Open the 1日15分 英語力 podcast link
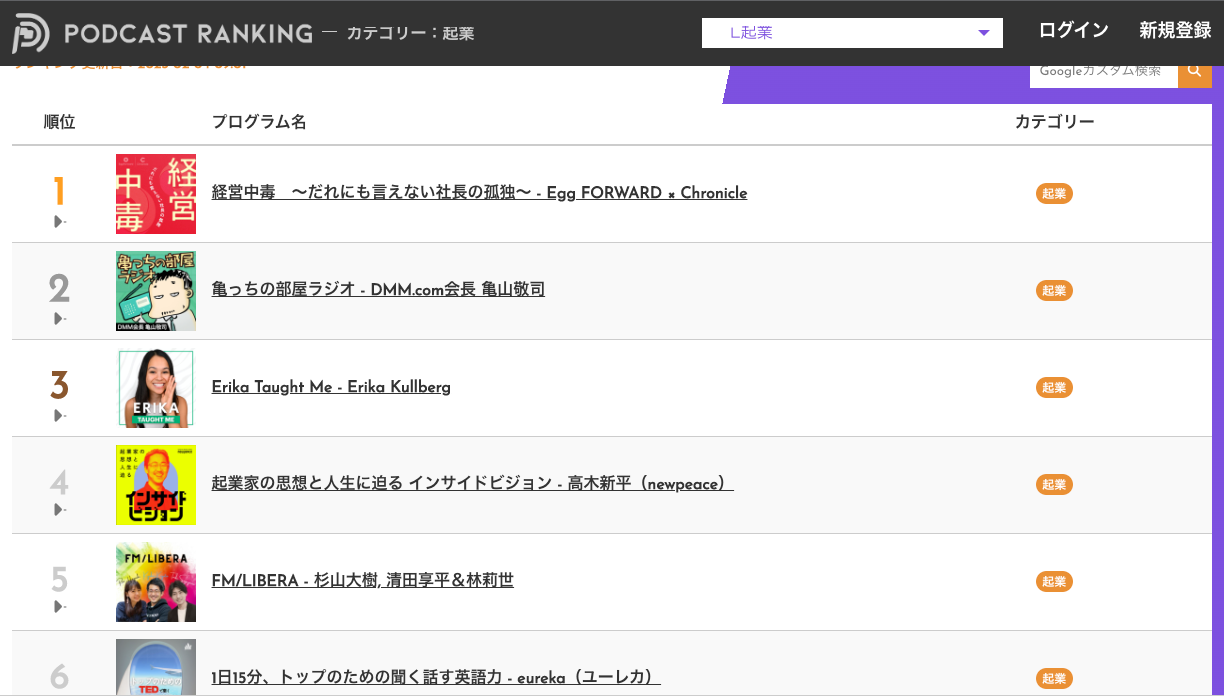The image size is (1224, 699). [436, 678]
